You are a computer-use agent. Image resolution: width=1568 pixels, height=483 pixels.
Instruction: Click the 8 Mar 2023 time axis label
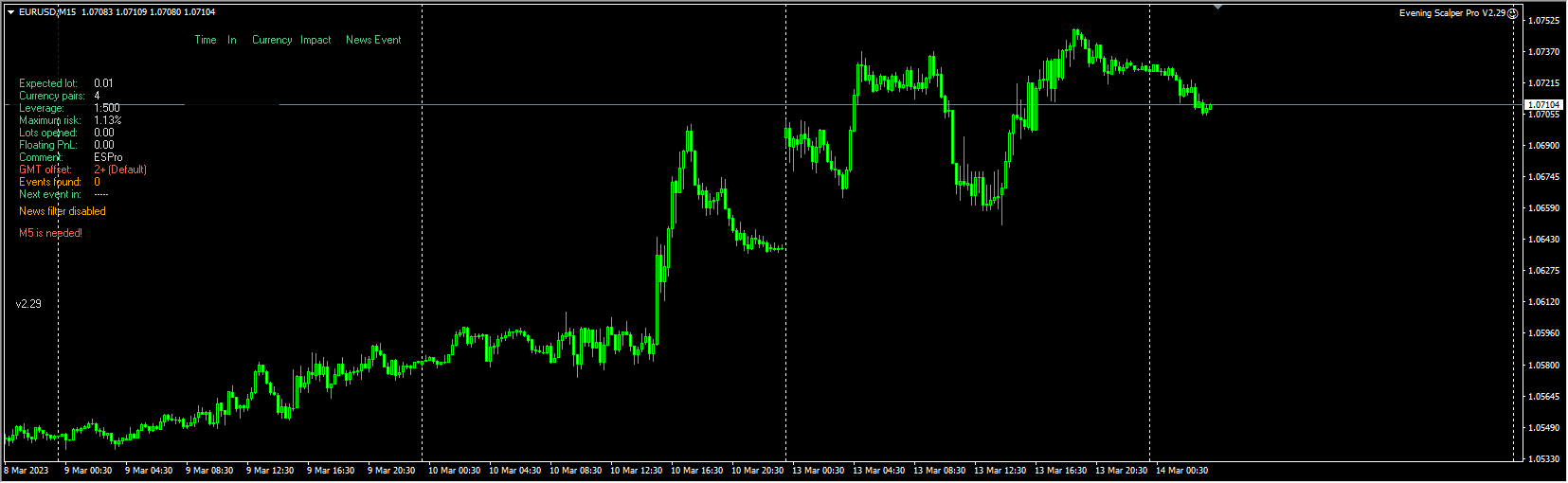tap(27, 471)
